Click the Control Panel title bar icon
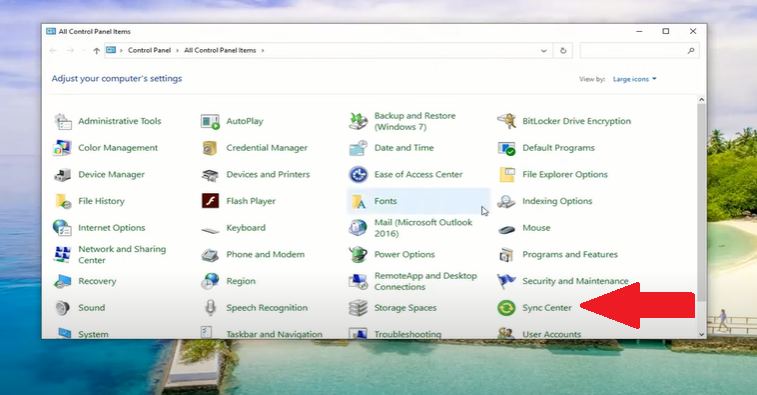The image size is (757, 395). pos(51,31)
